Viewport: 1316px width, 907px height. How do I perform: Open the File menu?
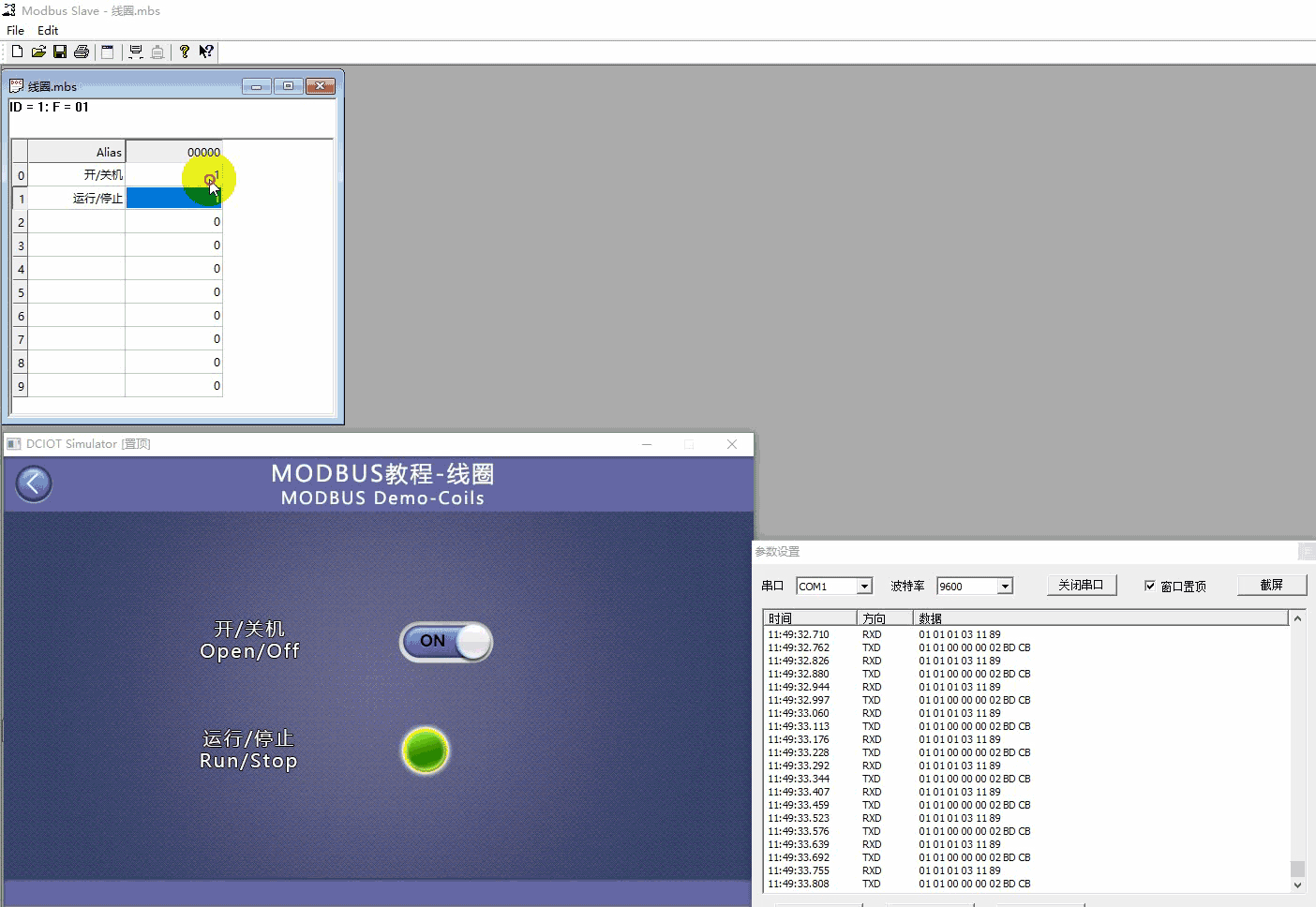click(x=16, y=30)
